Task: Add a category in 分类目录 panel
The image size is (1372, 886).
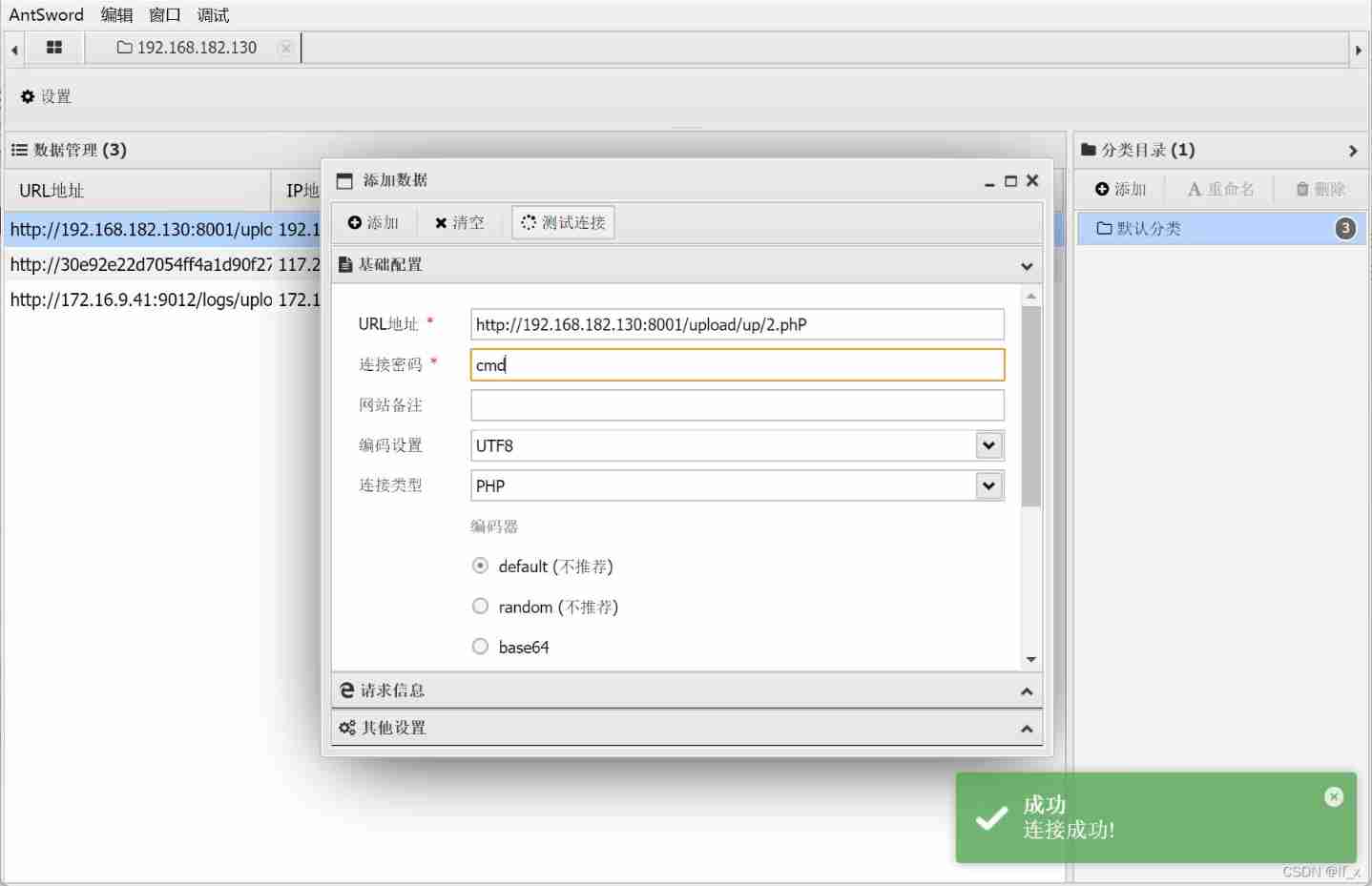Action: [x=1121, y=189]
